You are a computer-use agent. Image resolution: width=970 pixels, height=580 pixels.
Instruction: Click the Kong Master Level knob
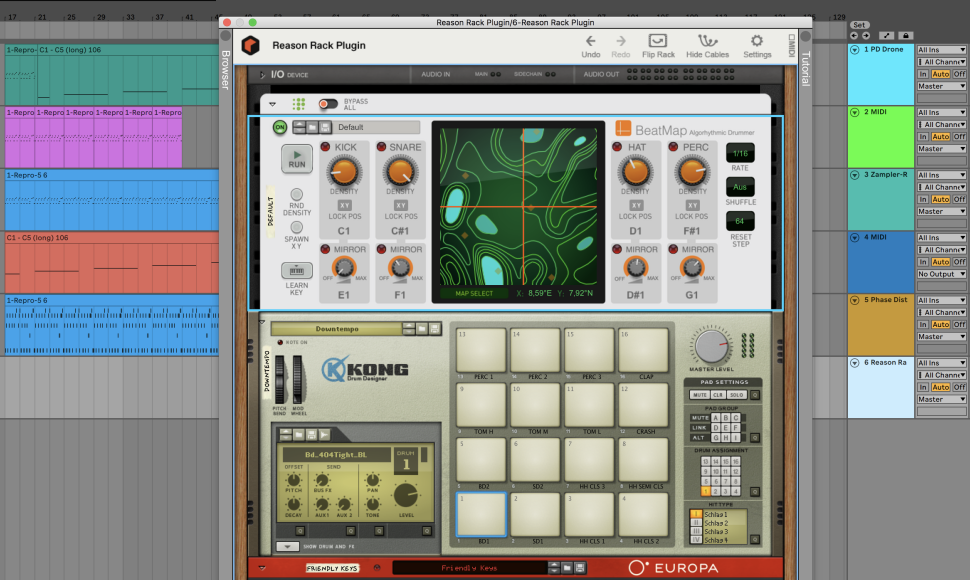[x=712, y=348]
